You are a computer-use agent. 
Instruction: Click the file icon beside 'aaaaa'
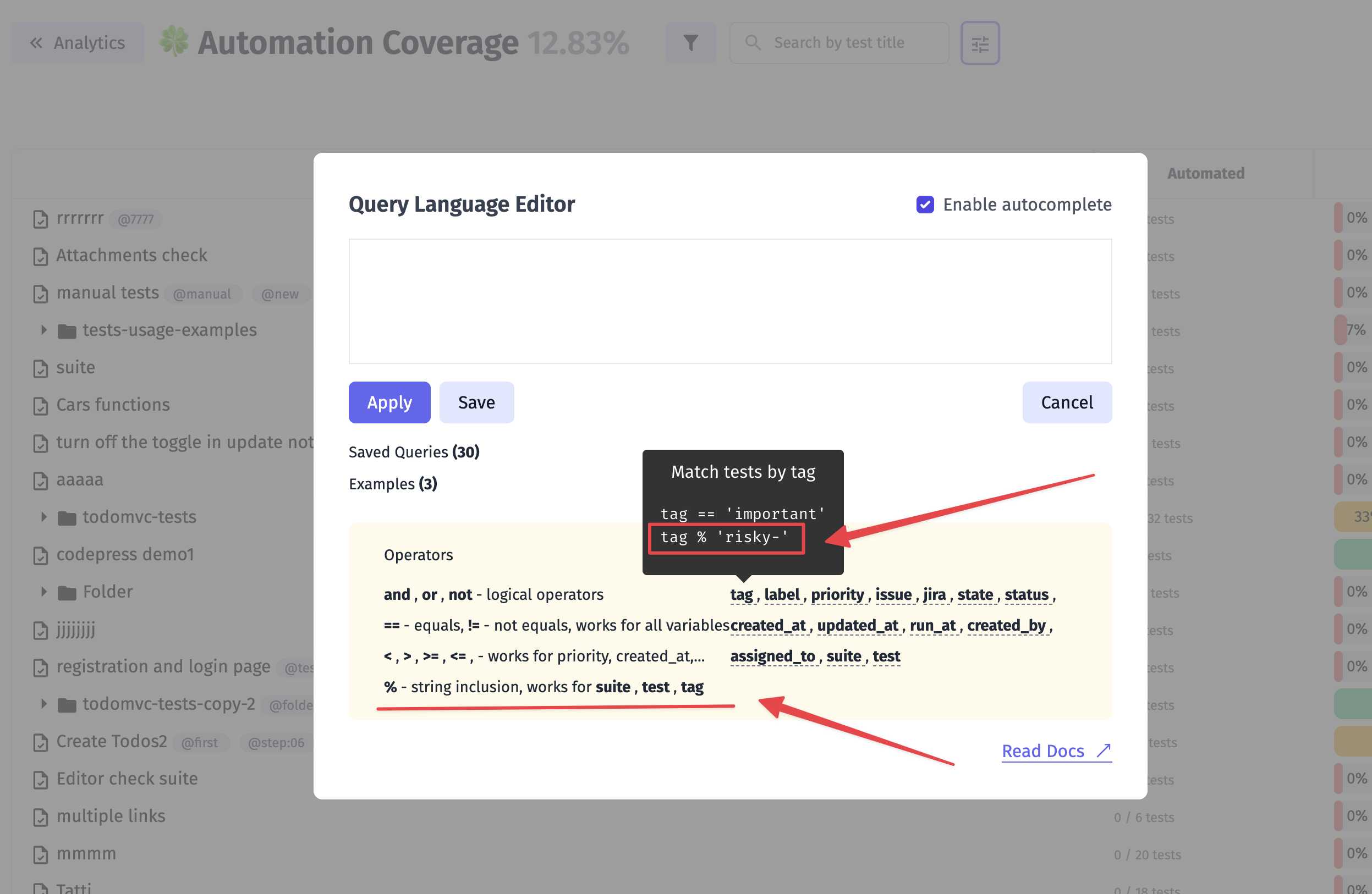[40, 481]
